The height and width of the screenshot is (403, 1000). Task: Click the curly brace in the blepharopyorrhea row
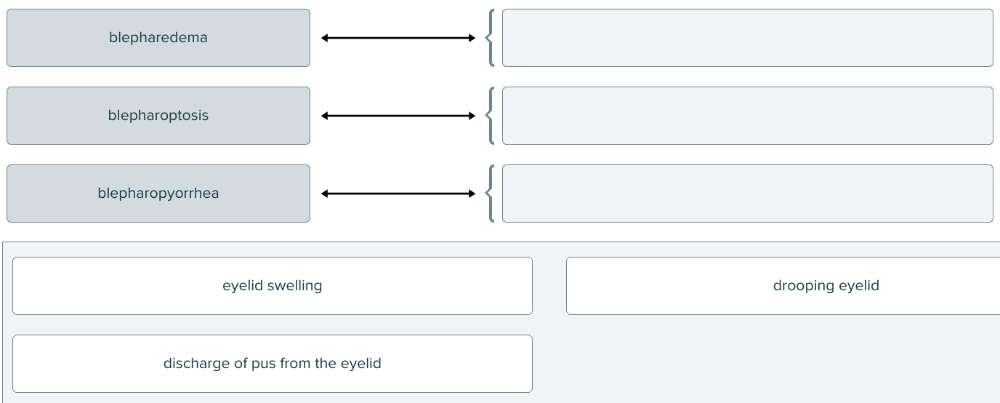pos(489,193)
